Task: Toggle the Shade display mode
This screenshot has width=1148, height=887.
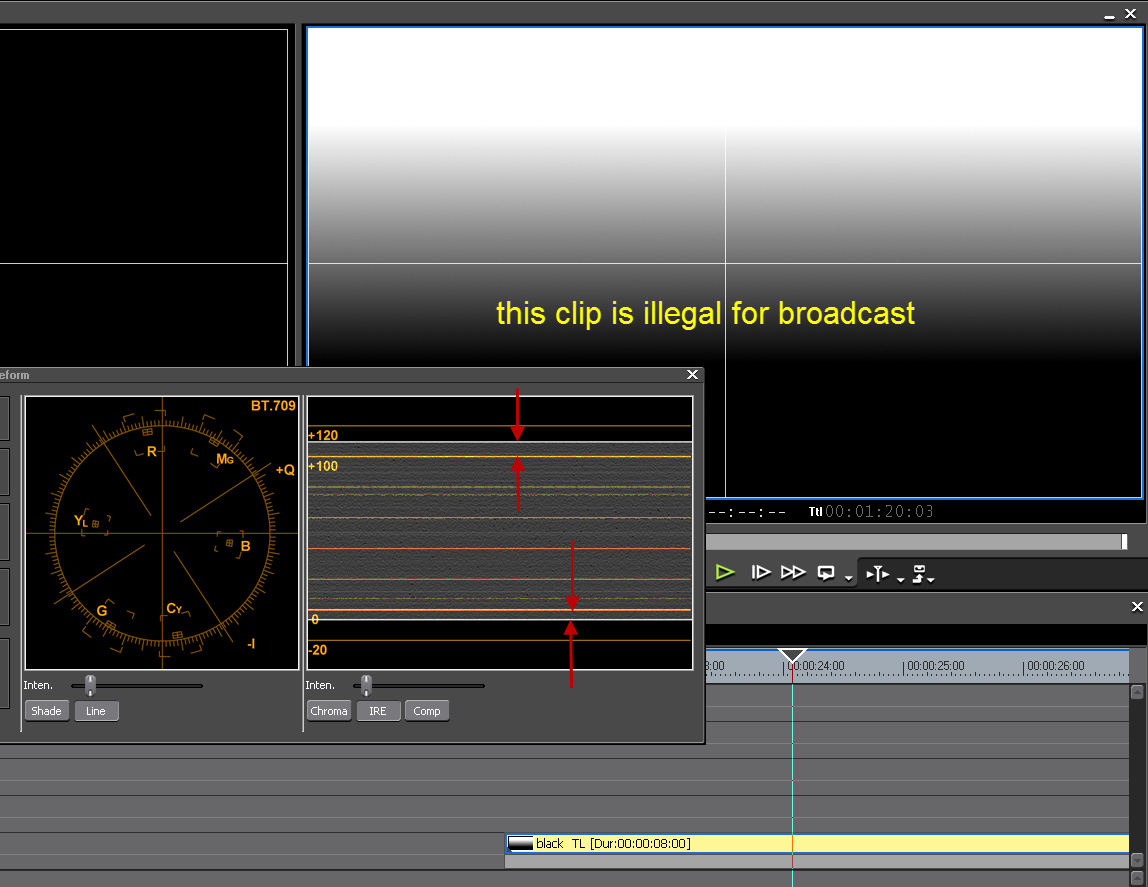Action: pos(46,711)
